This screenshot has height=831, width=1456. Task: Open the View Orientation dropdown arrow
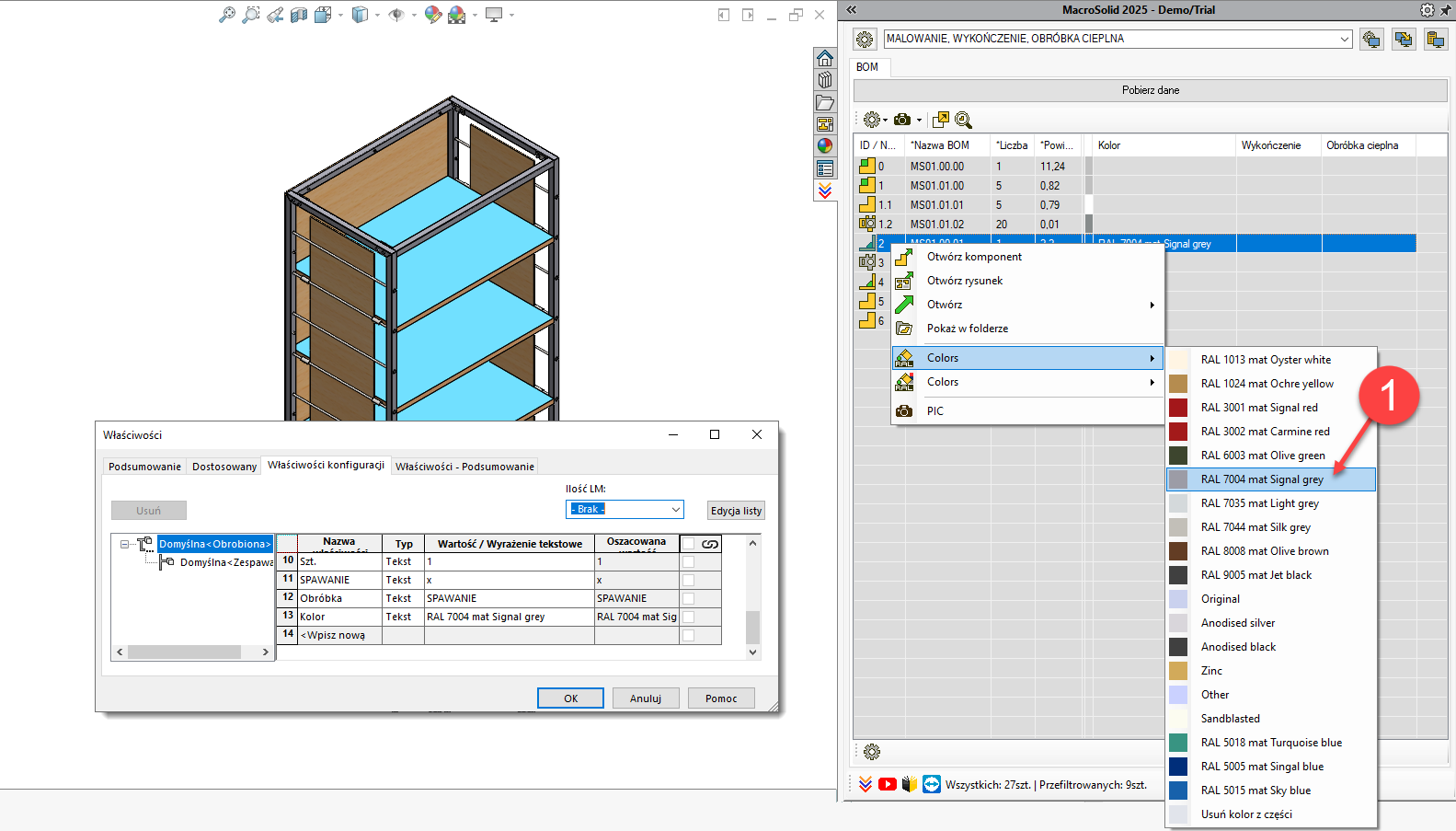pyautogui.click(x=340, y=15)
